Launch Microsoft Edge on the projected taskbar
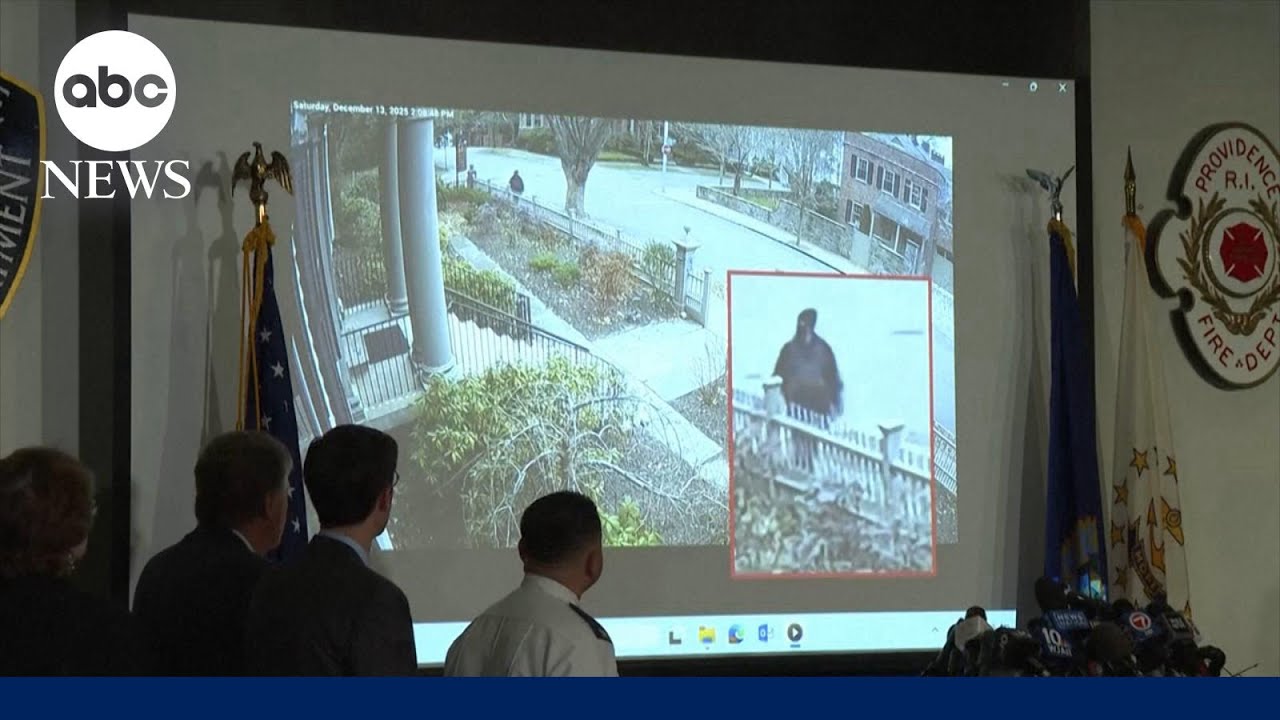Viewport: 1280px width, 720px height. tap(736, 633)
